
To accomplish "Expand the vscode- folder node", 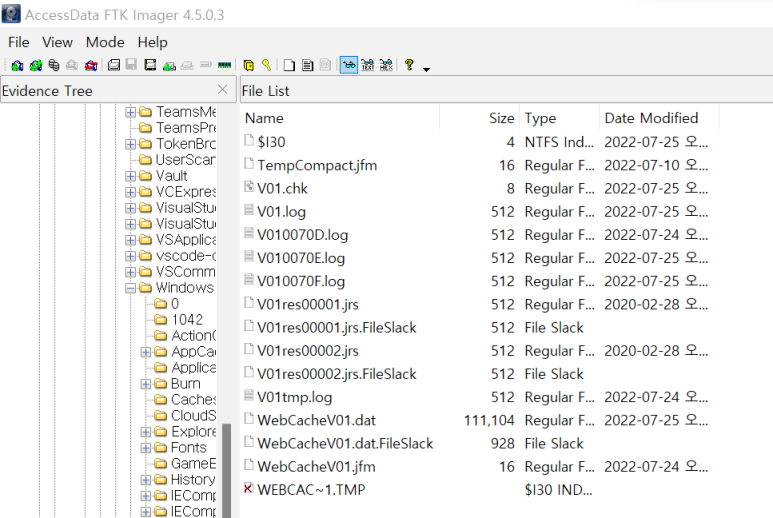I will tap(130, 256).
